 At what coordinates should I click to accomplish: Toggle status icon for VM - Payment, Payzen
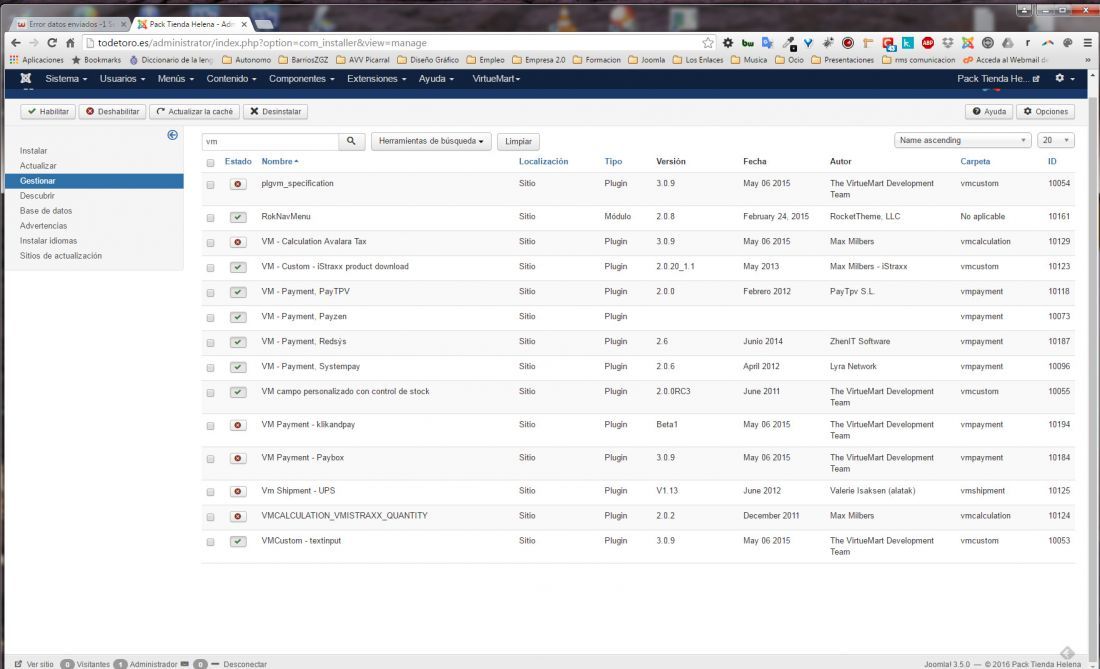point(238,317)
